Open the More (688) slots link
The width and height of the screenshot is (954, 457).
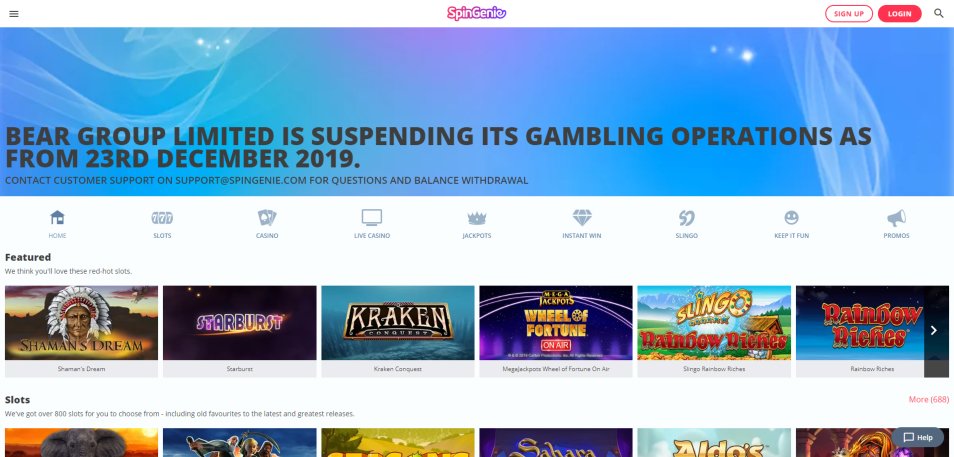(928, 399)
